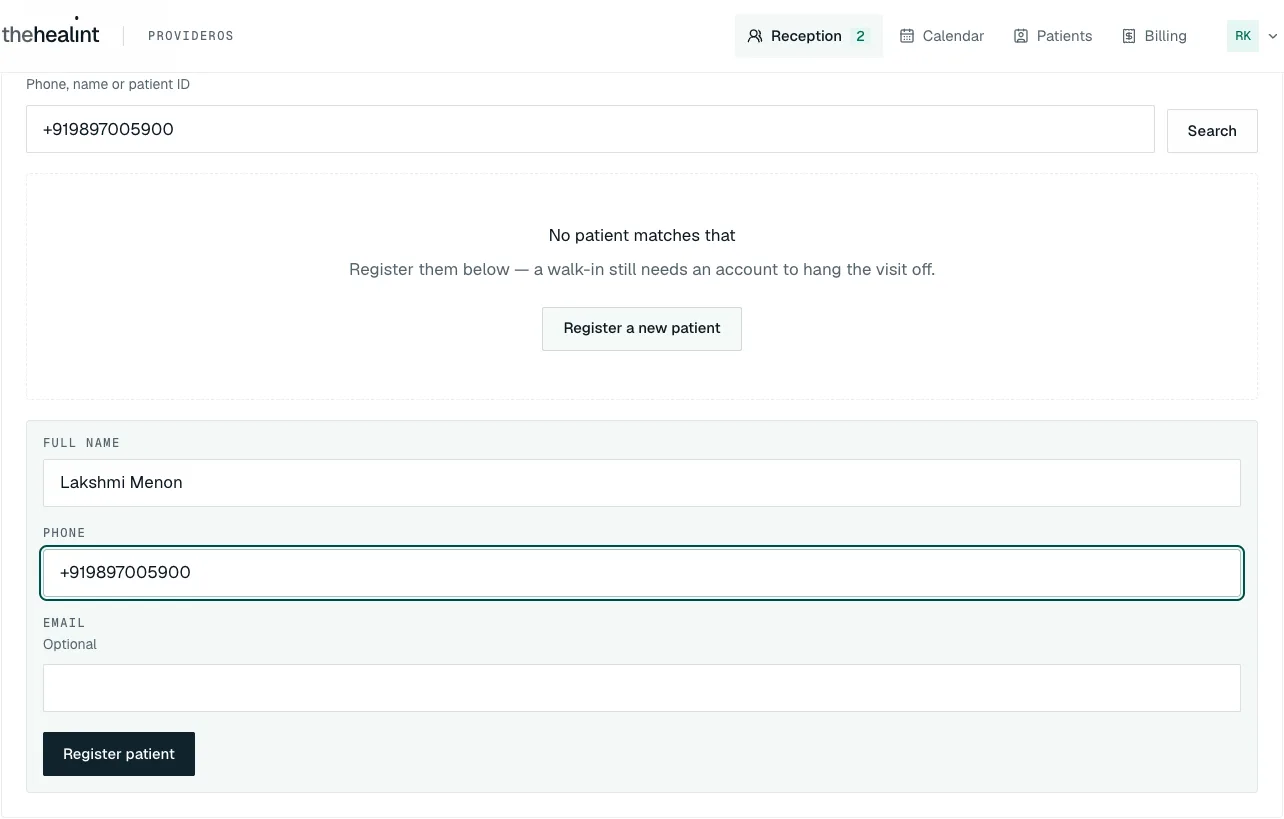The height and width of the screenshot is (819, 1284).
Task: Click the Reception count badge showing 2
Action: [860, 36]
